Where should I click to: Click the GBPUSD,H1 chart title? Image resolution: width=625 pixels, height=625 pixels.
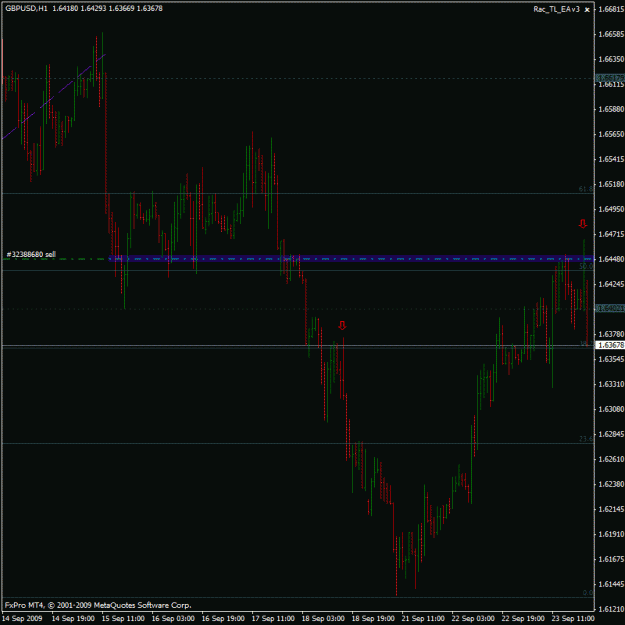click(26, 8)
